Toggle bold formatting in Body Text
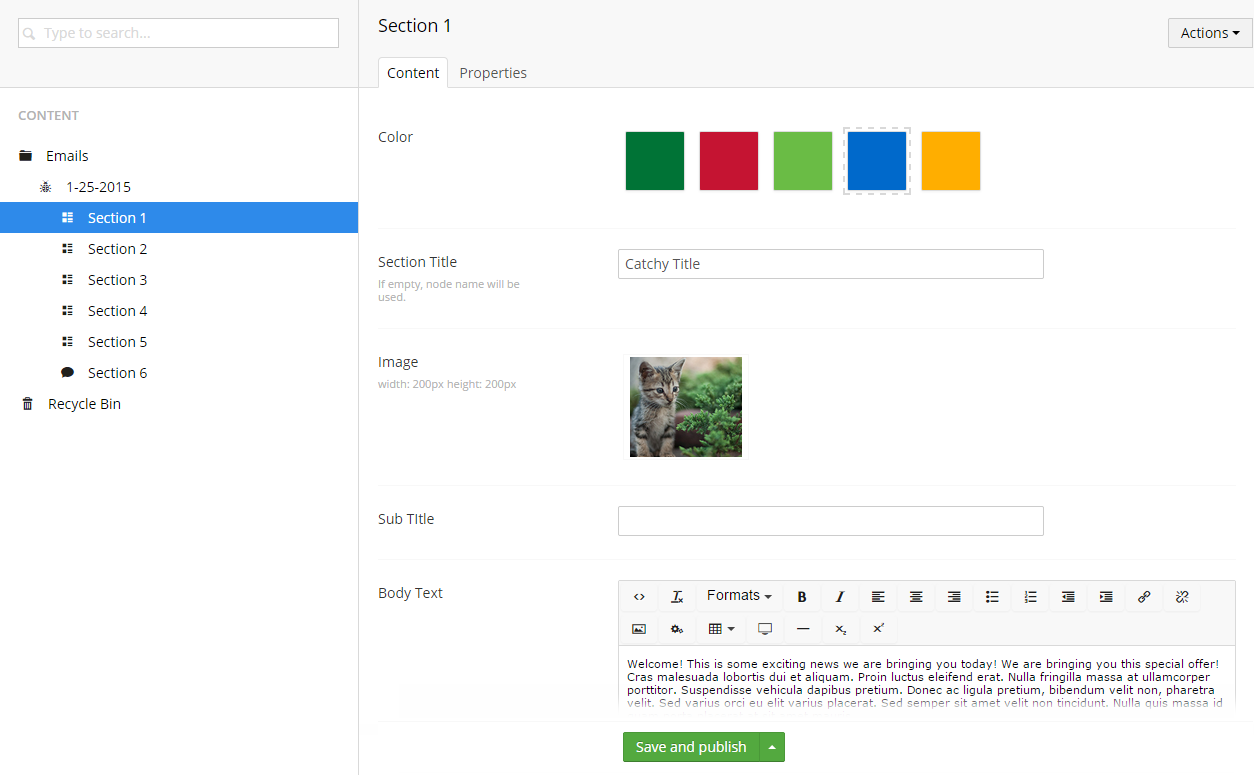This screenshot has width=1254, height=775. (x=802, y=597)
